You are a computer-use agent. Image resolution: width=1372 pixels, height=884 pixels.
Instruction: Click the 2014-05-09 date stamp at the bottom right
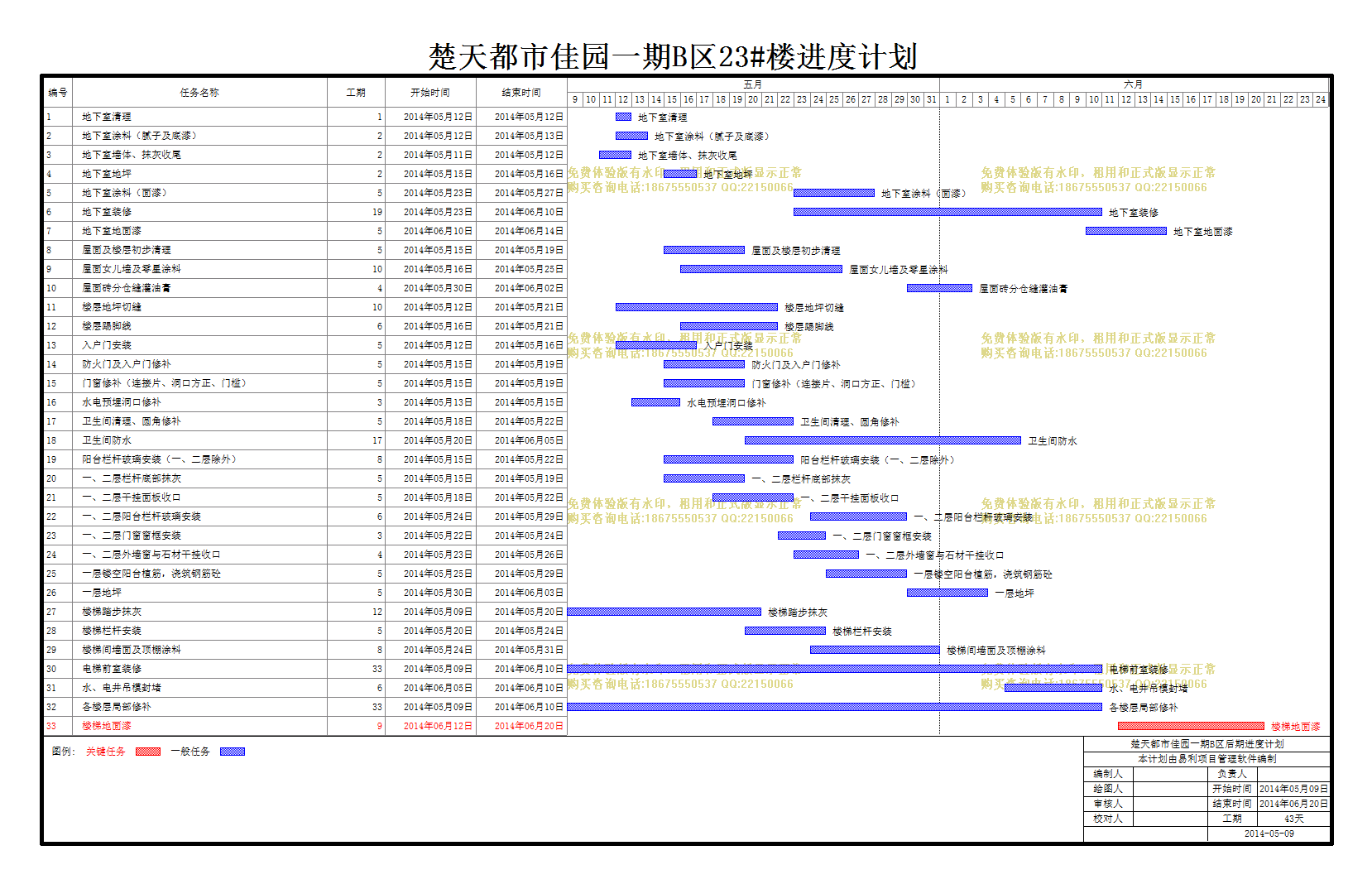coord(1269,834)
